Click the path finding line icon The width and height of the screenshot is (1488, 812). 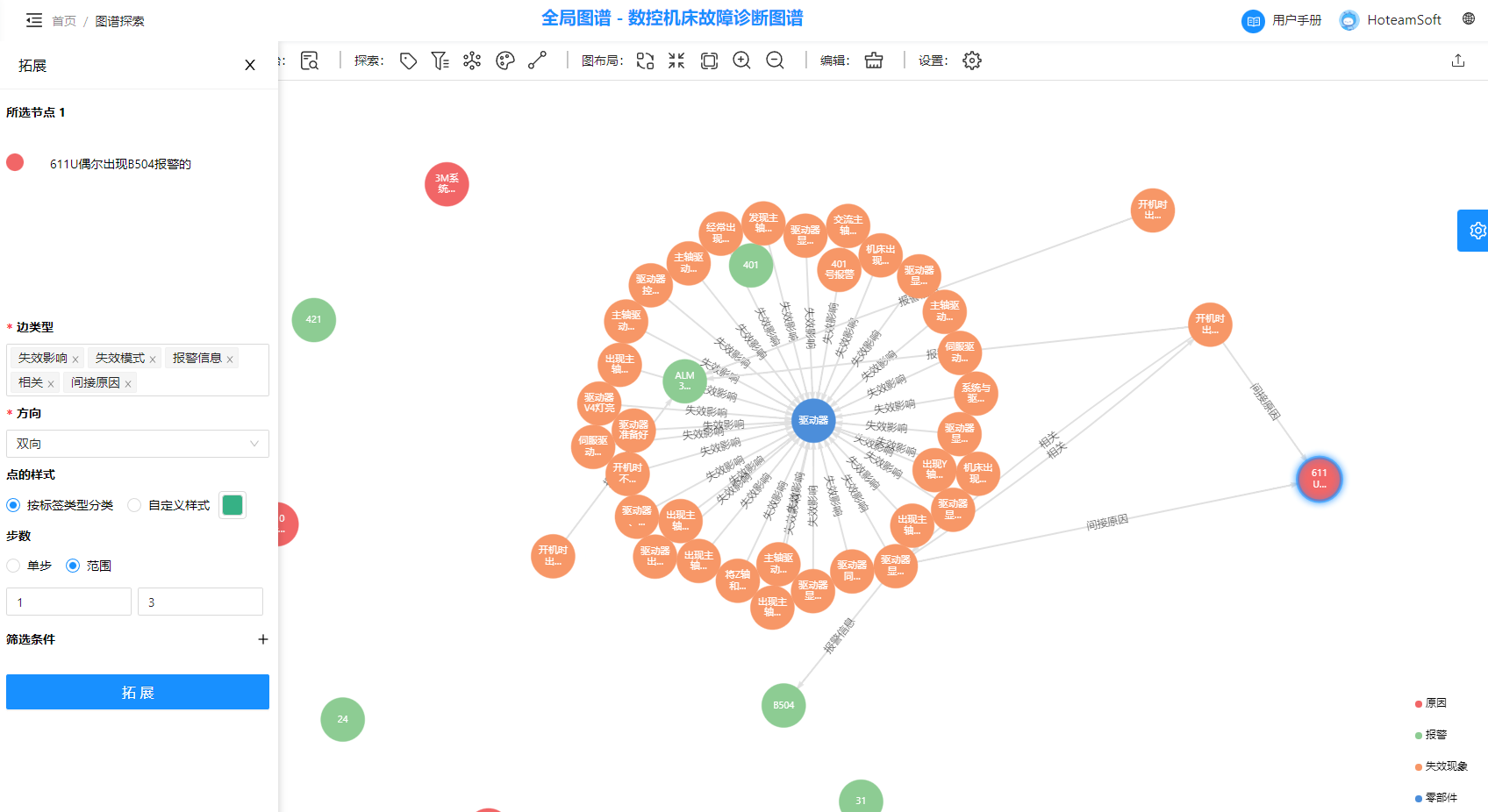tap(537, 61)
